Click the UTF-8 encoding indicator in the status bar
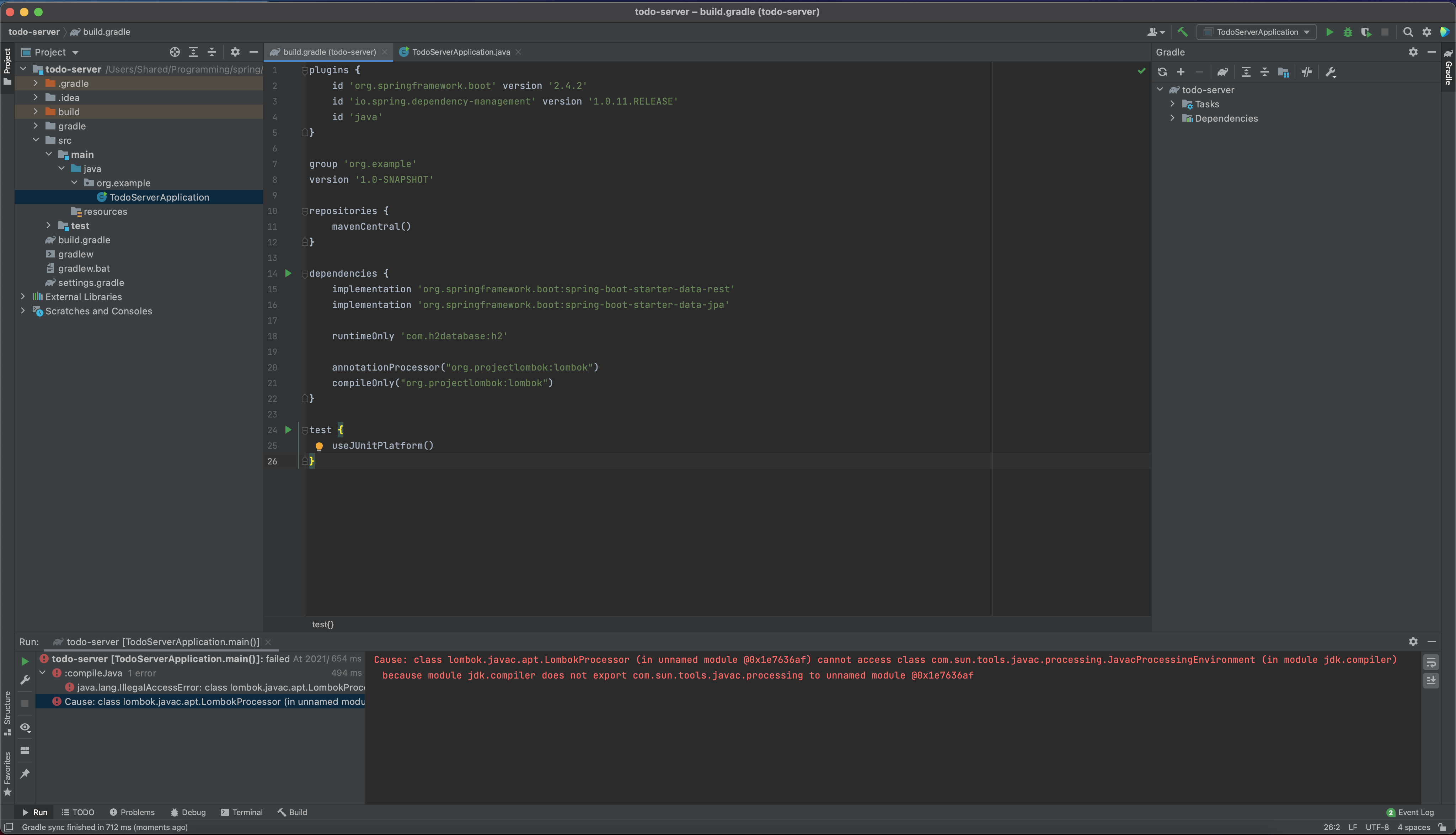This screenshot has width=1456, height=835. (1377, 827)
